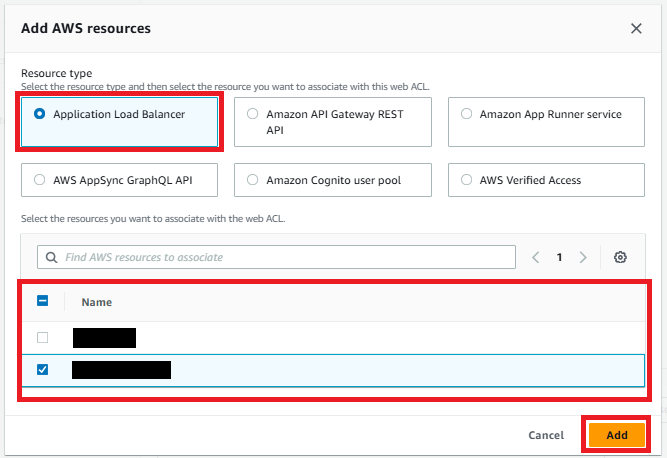The image size is (667, 458).
Task: Select AWS AppSync GraphQL API option
Action: coord(120,180)
